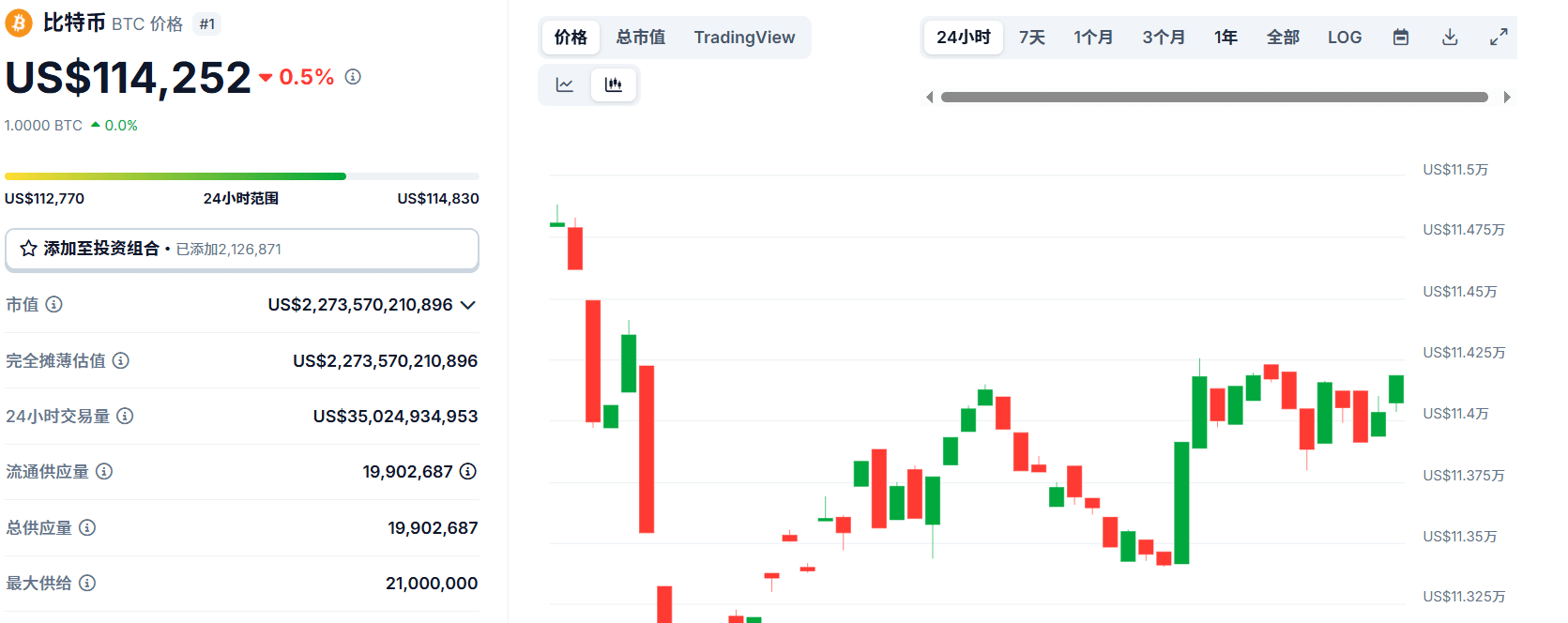Click the 24h range progress bar

coord(242,176)
